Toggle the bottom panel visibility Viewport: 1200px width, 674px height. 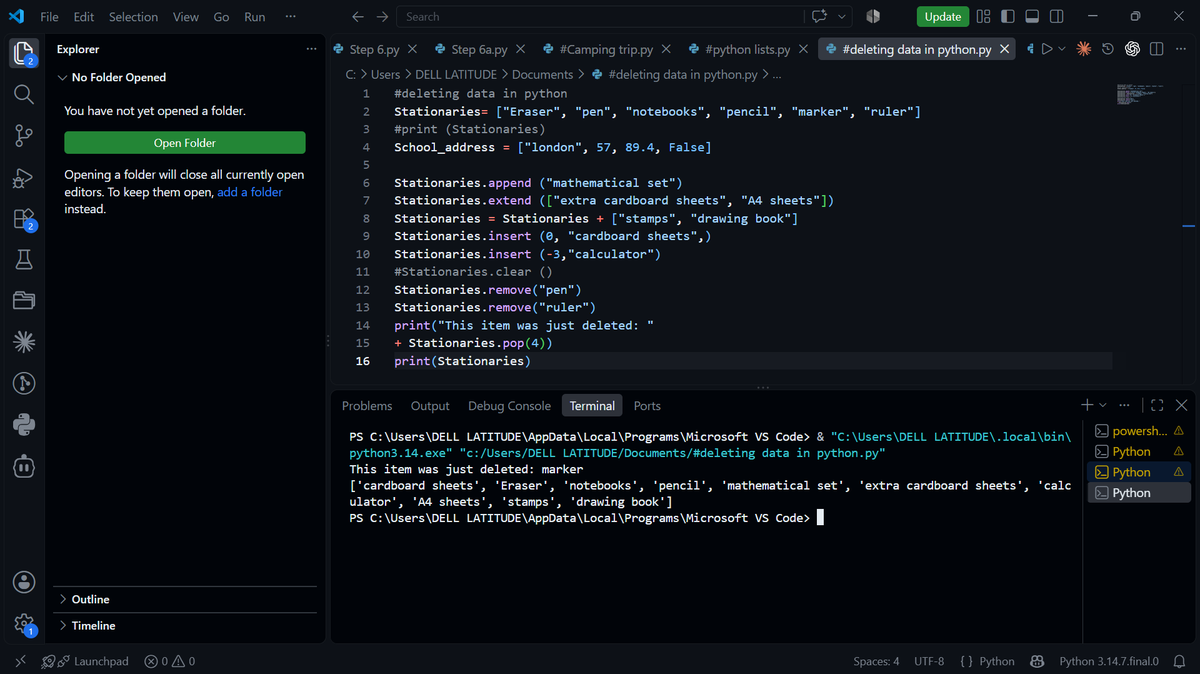1032,17
